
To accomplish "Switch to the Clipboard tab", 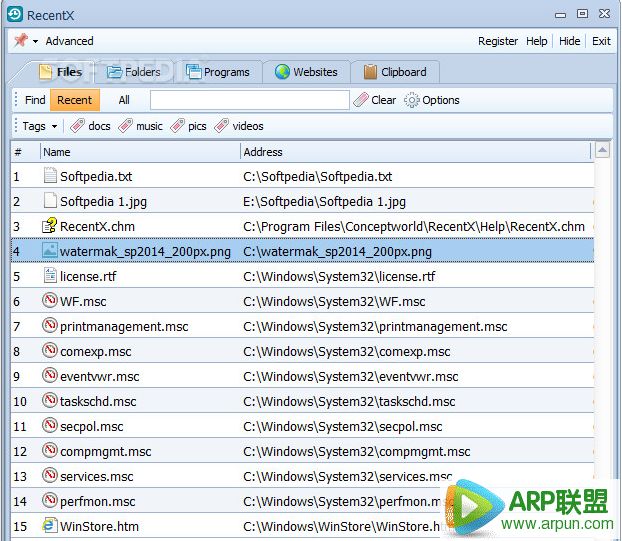I will (x=395, y=72).
